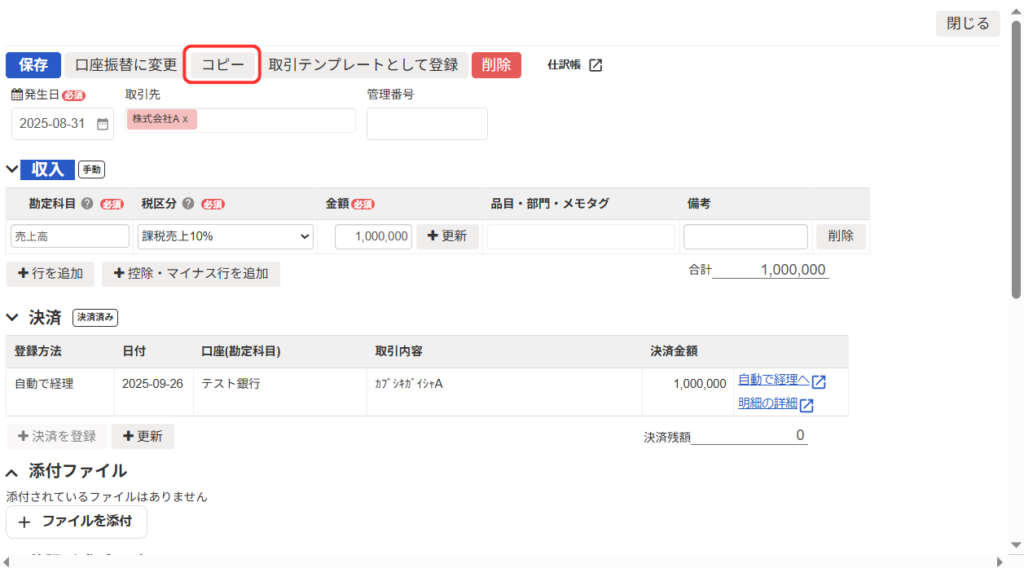
Task: Click 取引テンプレートとして登録 button
Action: tap(364, 65)
